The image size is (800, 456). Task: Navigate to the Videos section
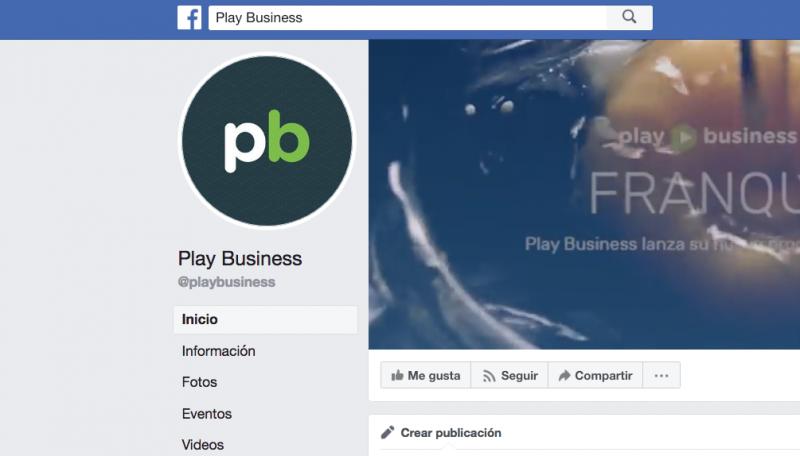203,445
